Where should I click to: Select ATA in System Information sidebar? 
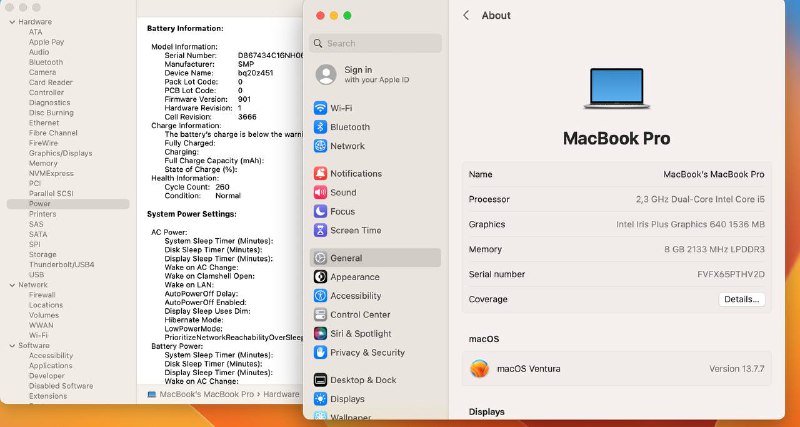tap(36, 32)
